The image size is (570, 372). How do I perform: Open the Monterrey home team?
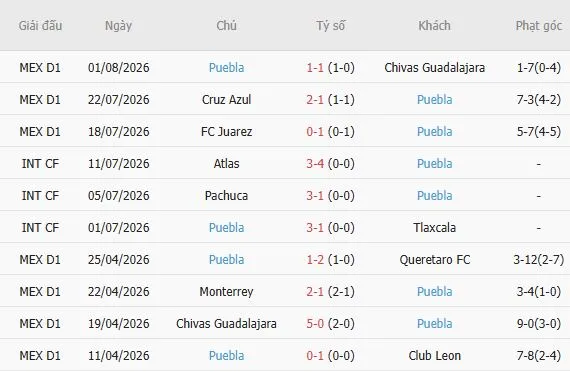[x=226, y=292]
